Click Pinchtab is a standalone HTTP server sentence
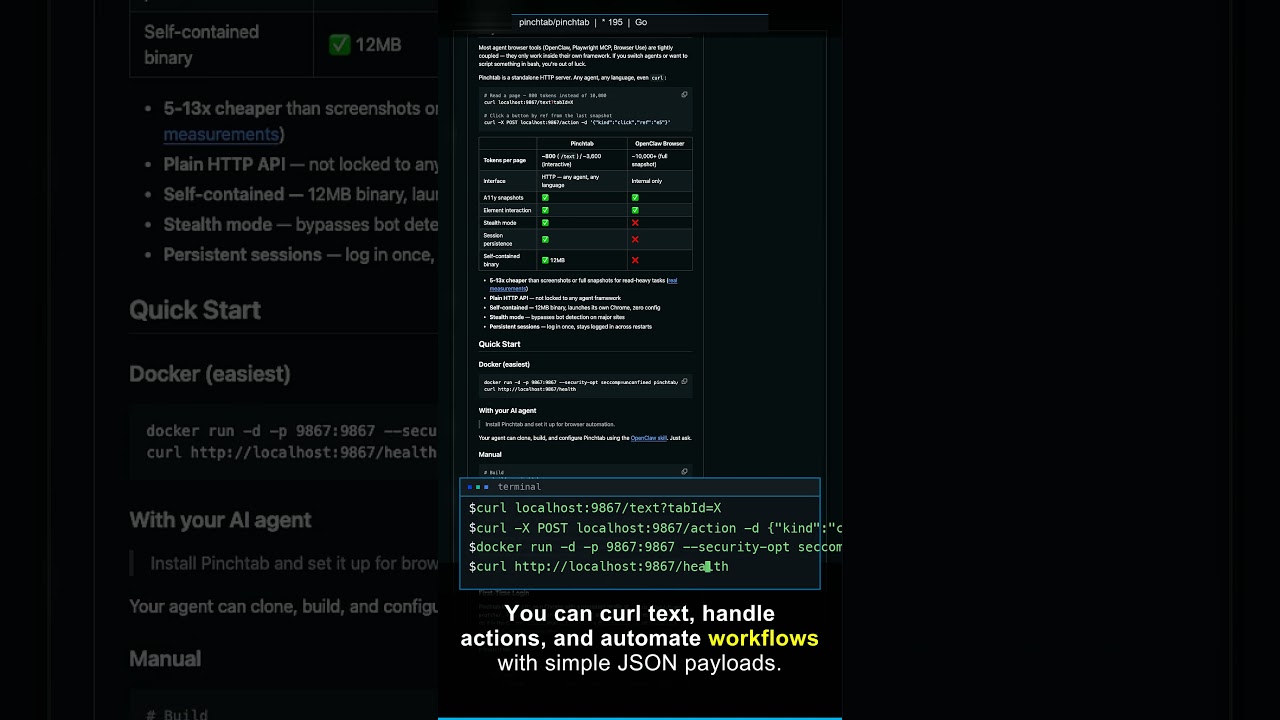The height and width of the screenshot is (720, 1280). [x=572, y=77]
